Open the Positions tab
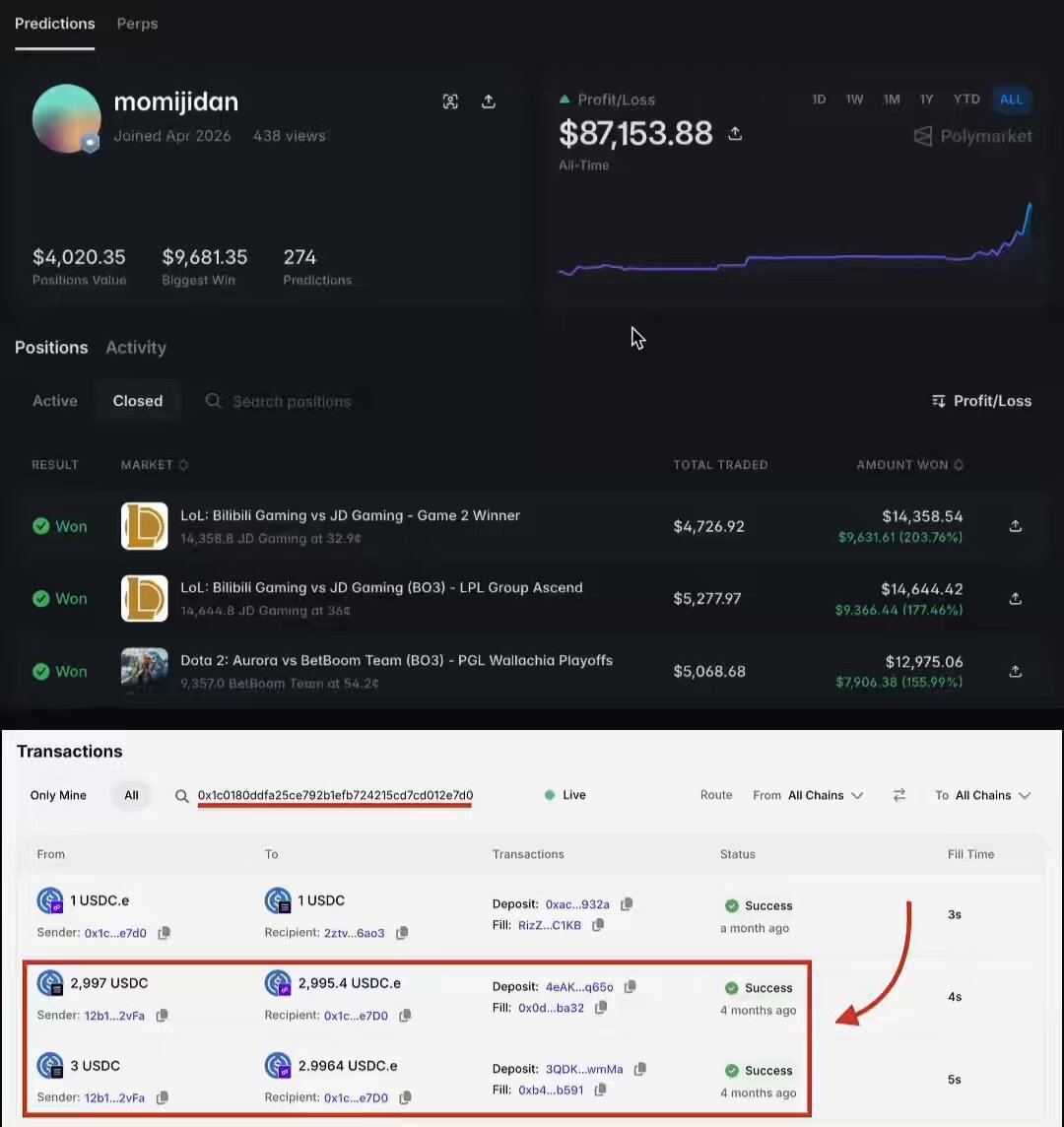Screen dimensions: 1064x1127 tap(51, 347)
